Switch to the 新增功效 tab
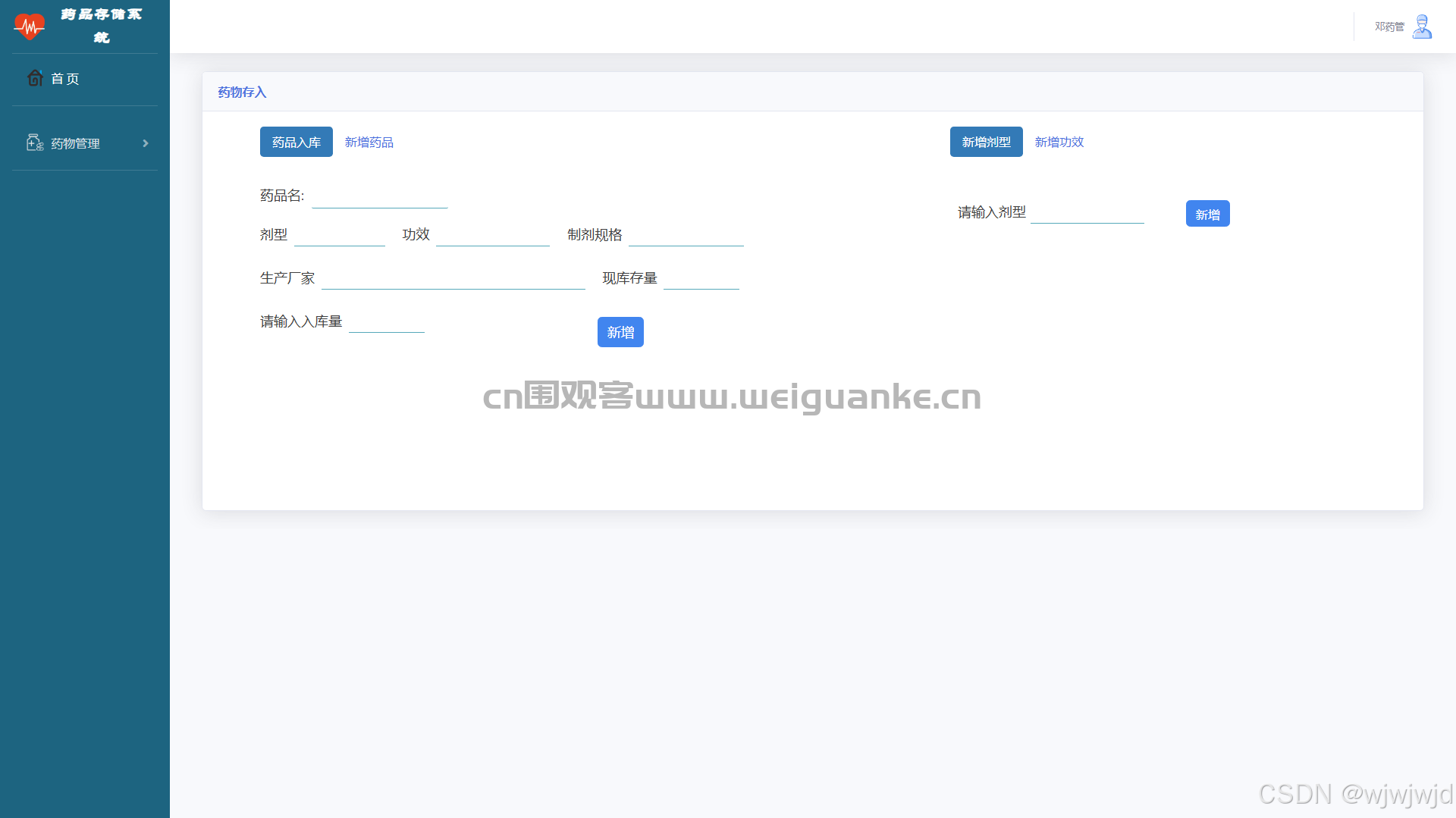The width and height of the screenshot is (1456, 818). (1059, 142)
